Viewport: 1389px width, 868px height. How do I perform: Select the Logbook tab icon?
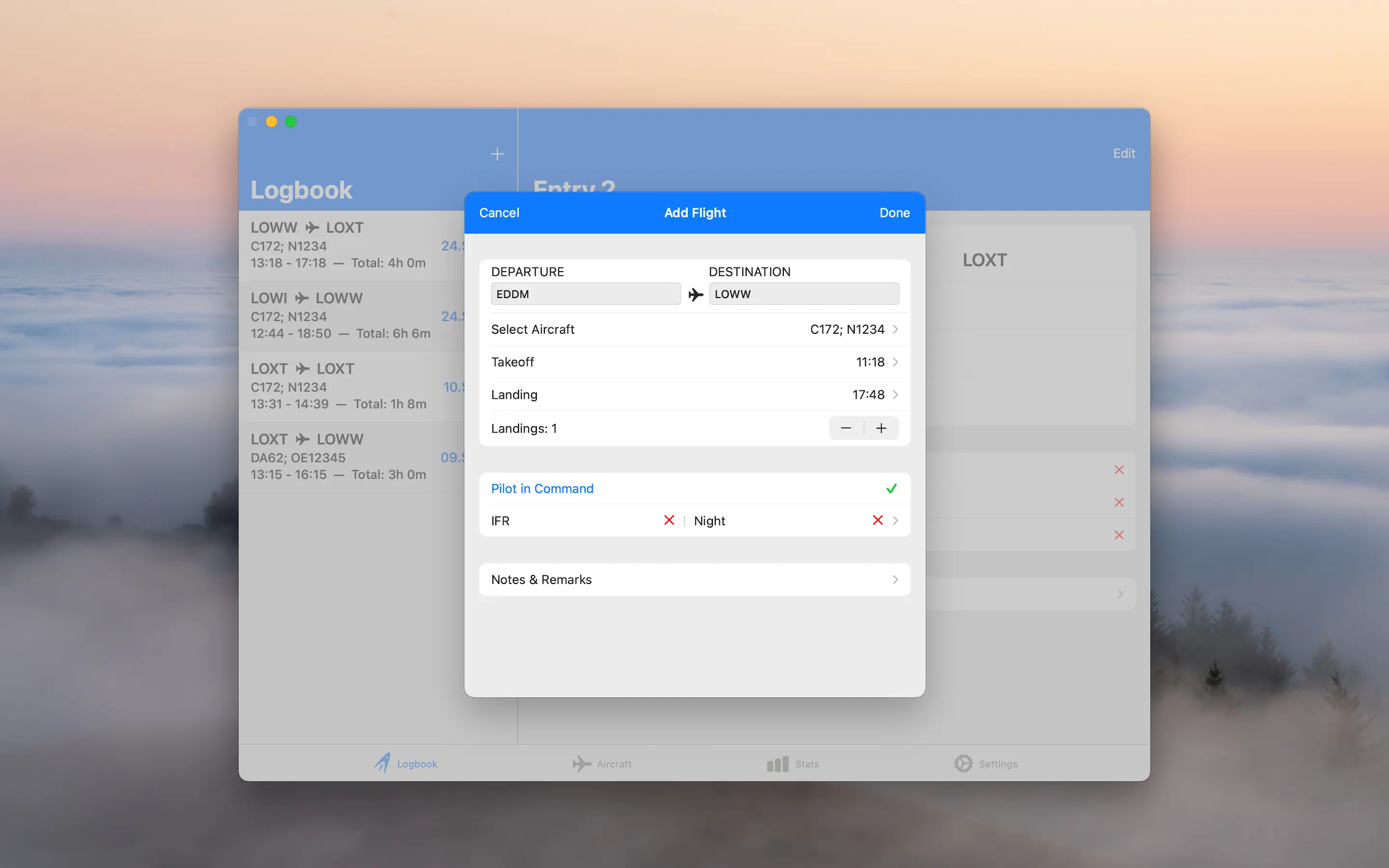point(383,763)
